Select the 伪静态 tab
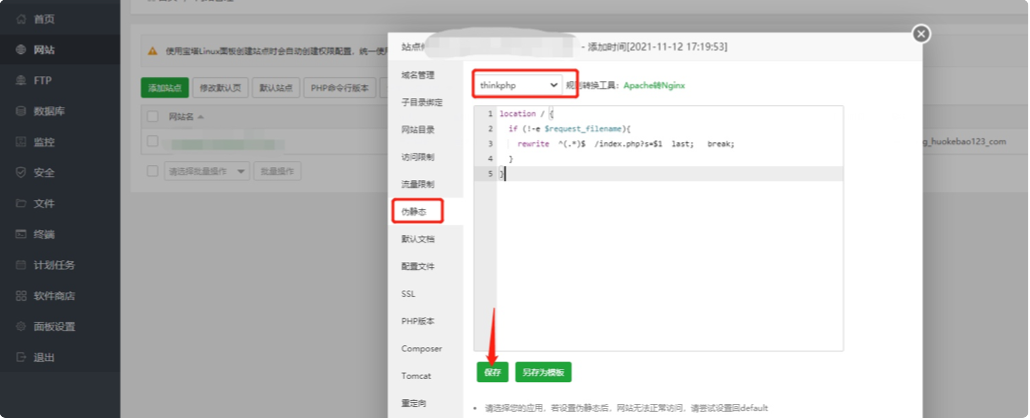This screenshot has height=420, width=1030. [414, 212]
